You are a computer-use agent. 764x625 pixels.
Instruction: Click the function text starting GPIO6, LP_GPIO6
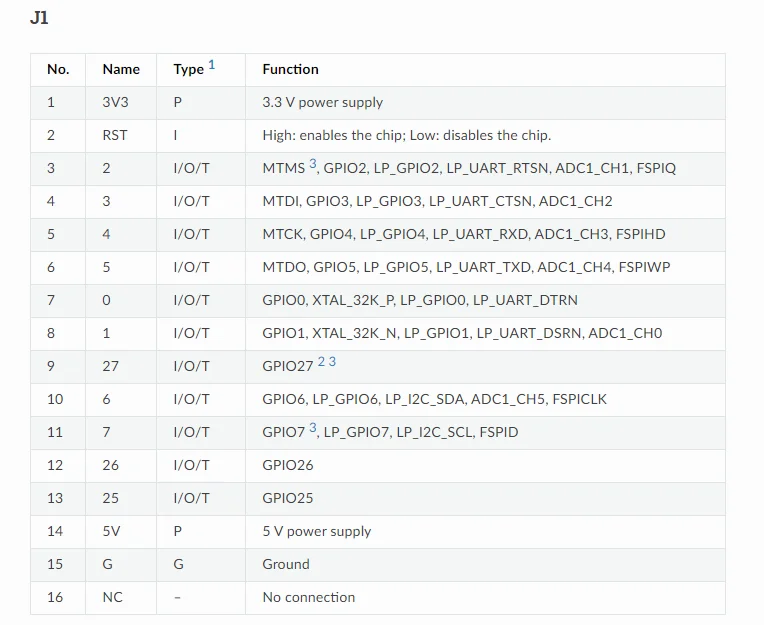435,399
